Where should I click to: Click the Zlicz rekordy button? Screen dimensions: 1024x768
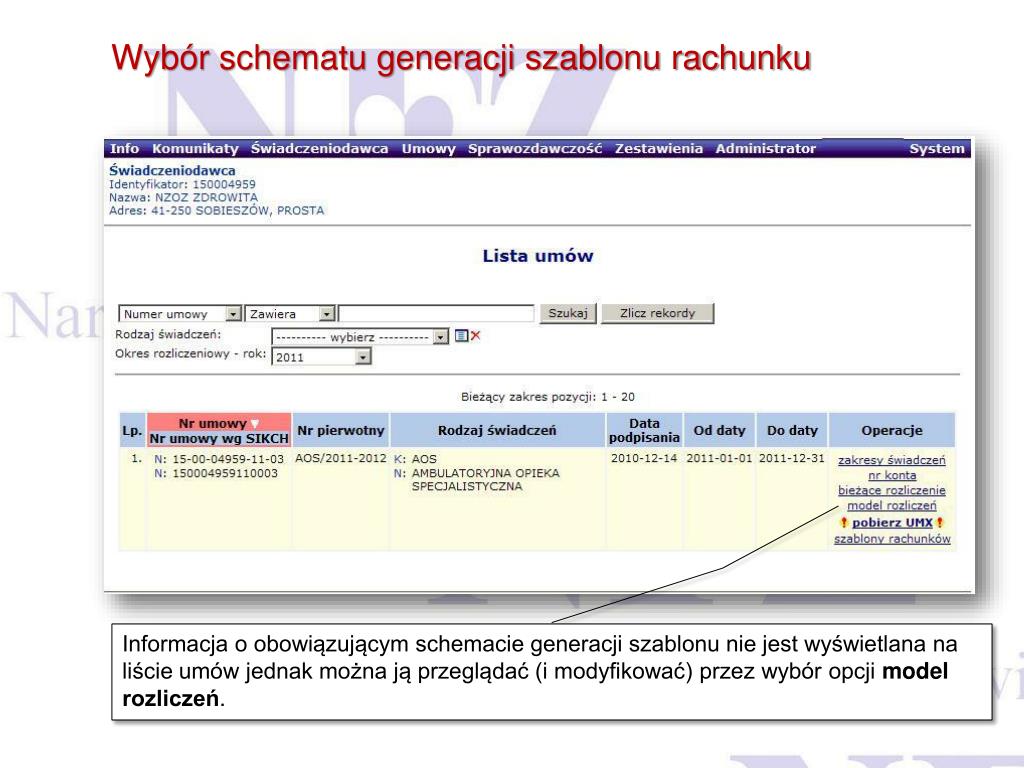(x=657, y=313)
